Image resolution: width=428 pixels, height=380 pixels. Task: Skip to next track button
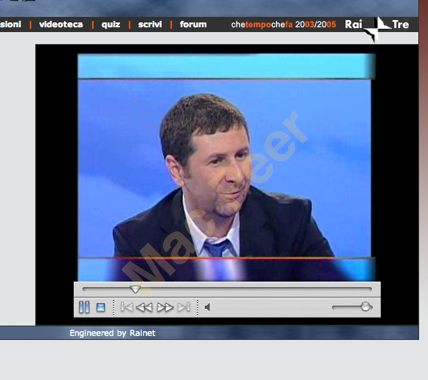(x=184, y=307)
